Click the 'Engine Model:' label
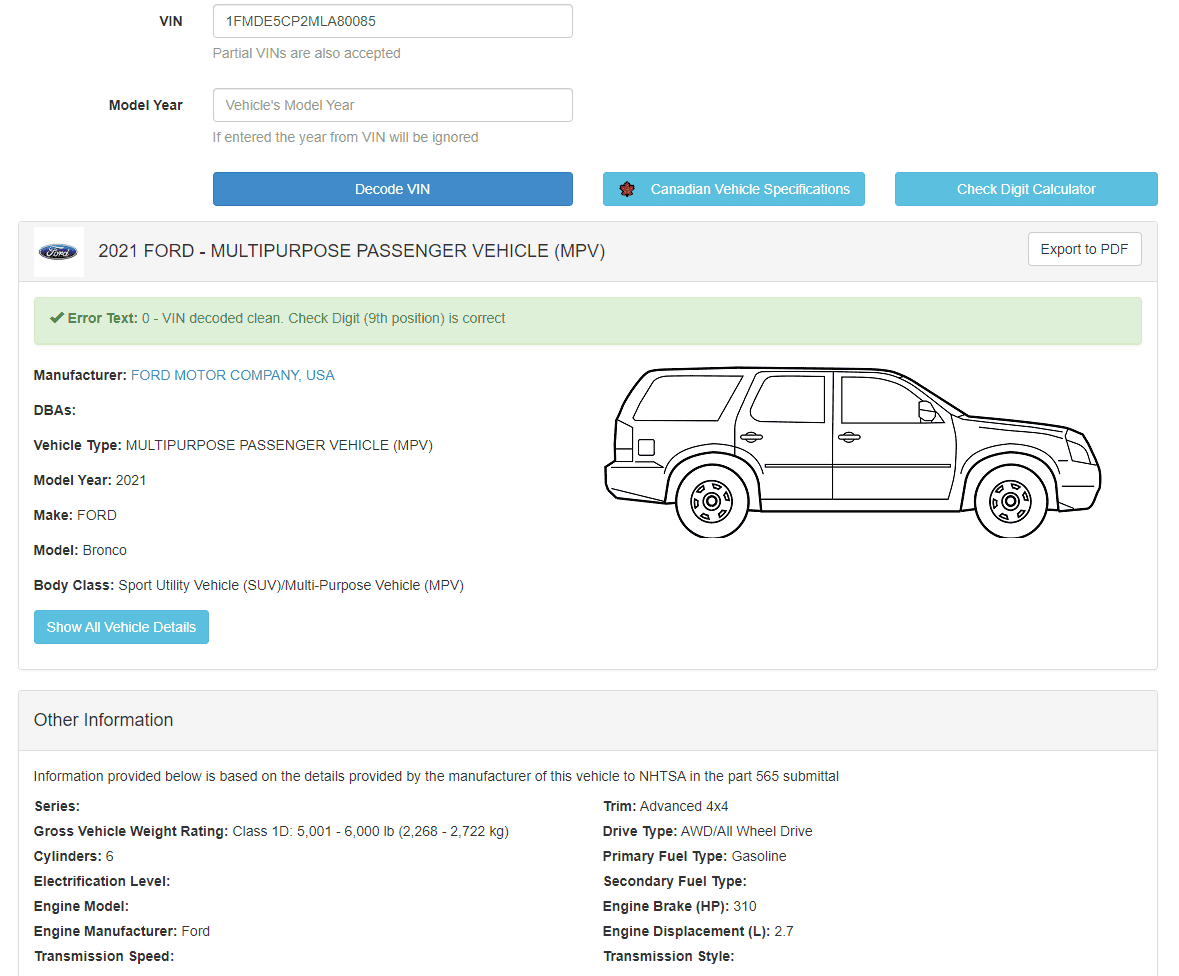 click(x=81, y=906)
